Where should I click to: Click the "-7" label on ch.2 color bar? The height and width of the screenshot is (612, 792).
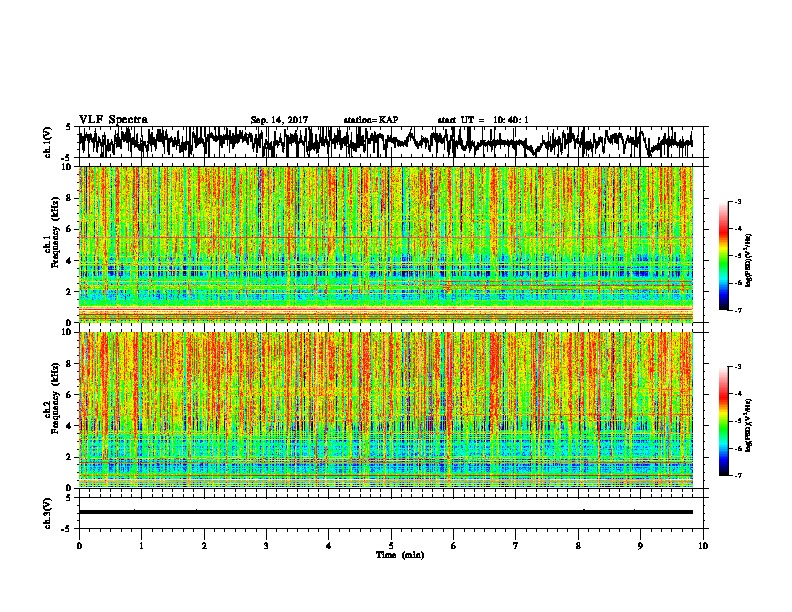pos(738,475)
